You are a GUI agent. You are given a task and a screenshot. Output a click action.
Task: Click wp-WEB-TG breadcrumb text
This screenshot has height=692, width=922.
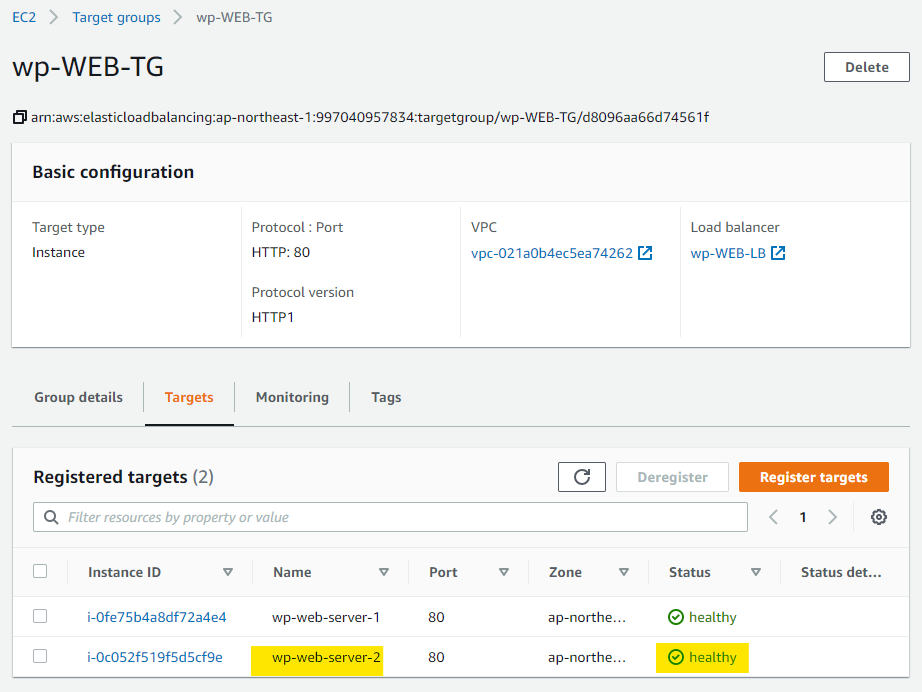tap(234, 18)
